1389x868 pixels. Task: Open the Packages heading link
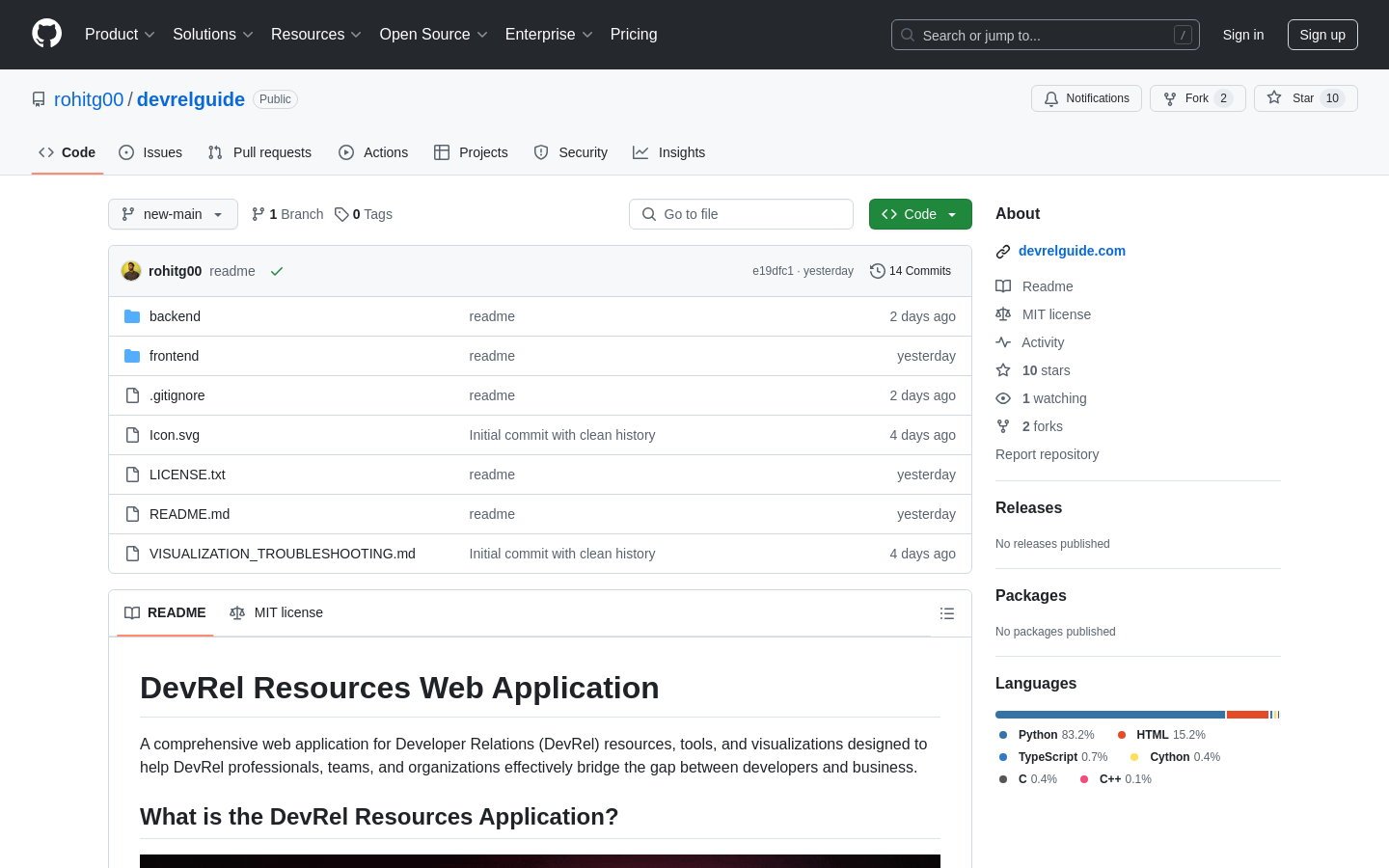tap(1030, 596)
